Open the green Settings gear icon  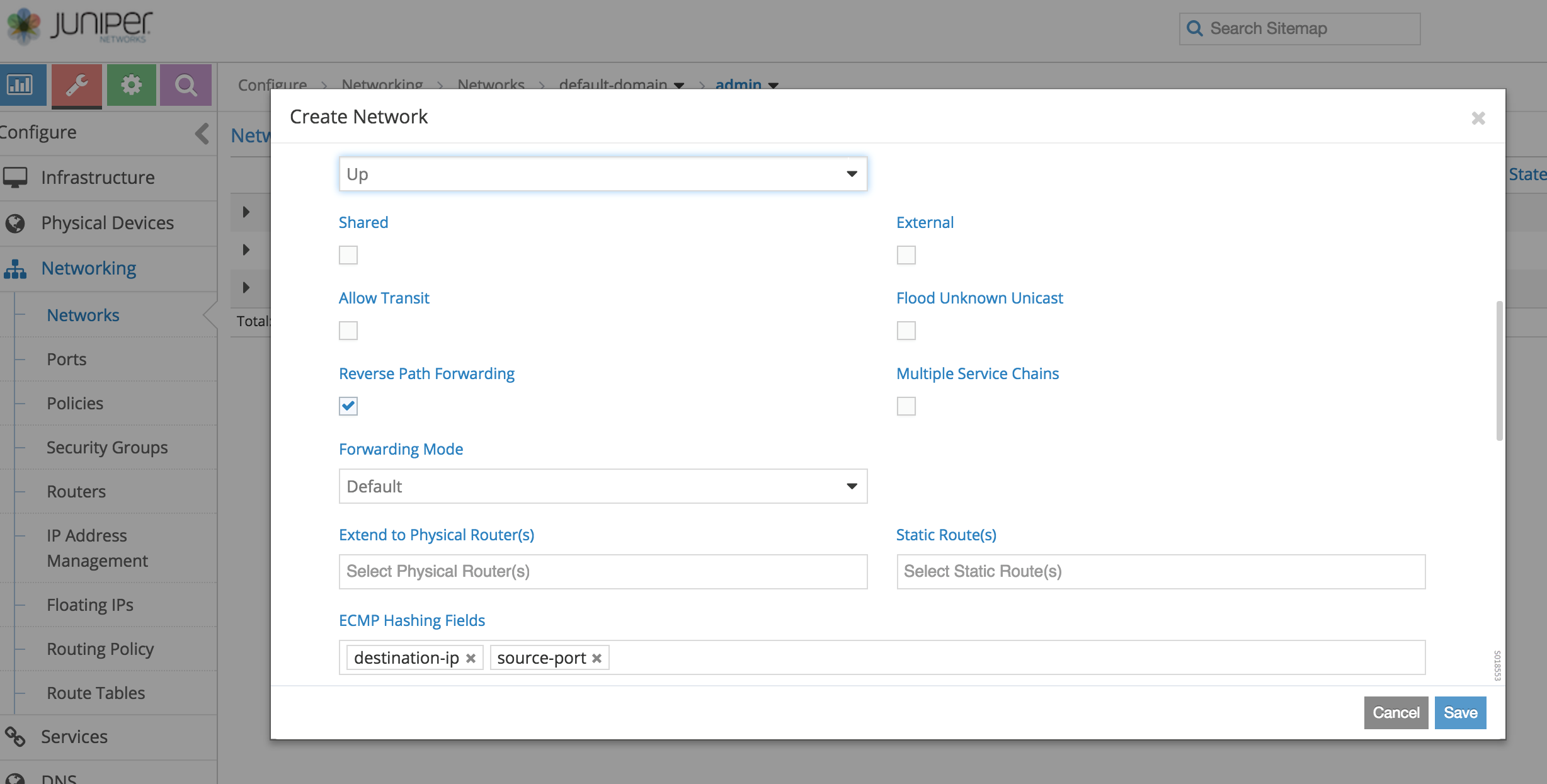(x=131, y=84)
